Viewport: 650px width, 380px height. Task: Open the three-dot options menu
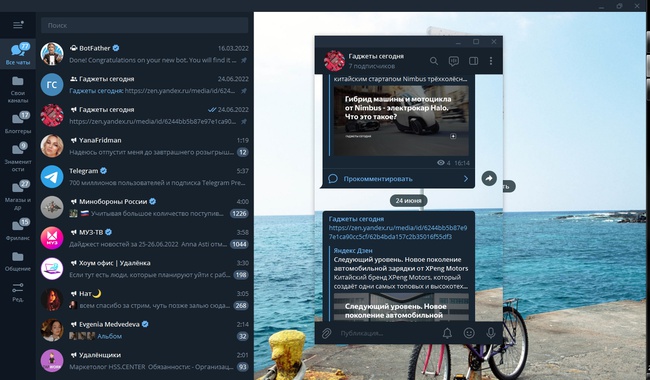click(491, 61)
